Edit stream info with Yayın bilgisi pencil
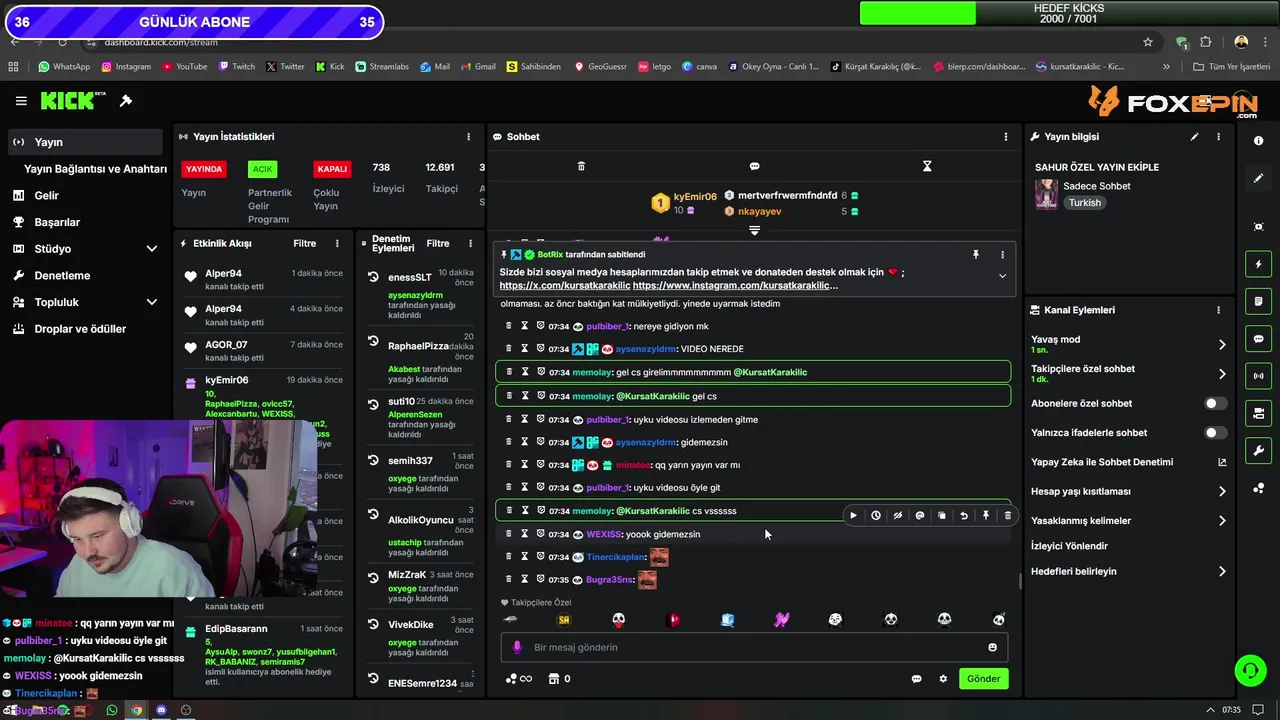The image size is (1280, 720). 1194,137
